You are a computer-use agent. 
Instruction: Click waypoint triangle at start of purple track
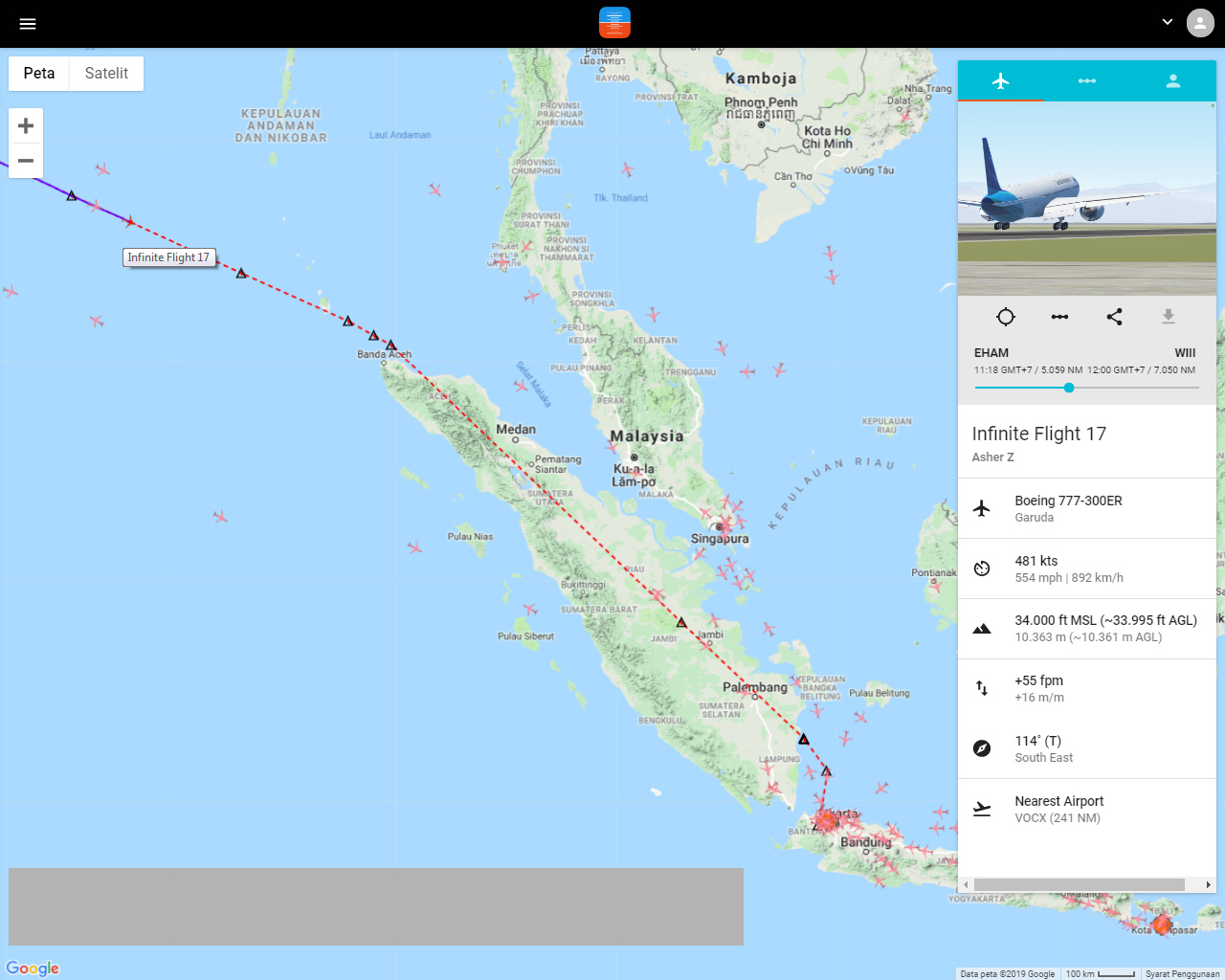[x=72, y=195]
